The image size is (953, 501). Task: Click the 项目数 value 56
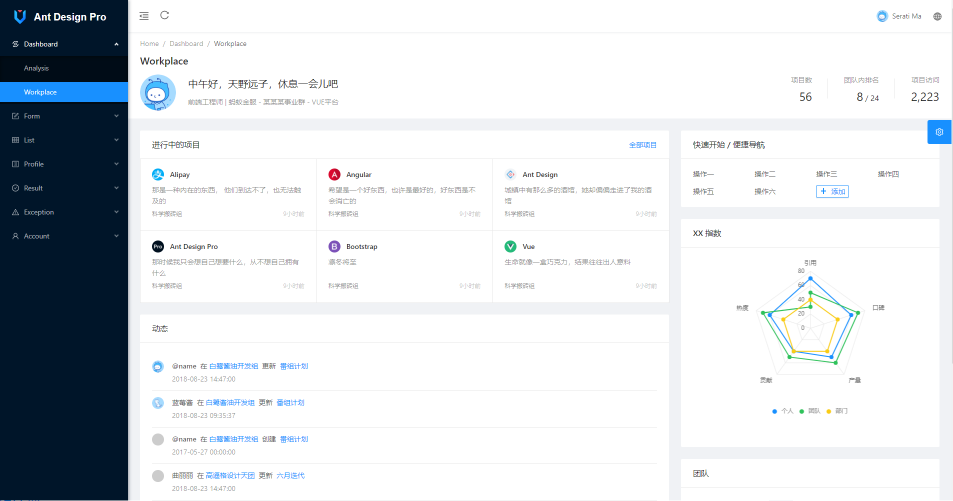click(805, 97)
